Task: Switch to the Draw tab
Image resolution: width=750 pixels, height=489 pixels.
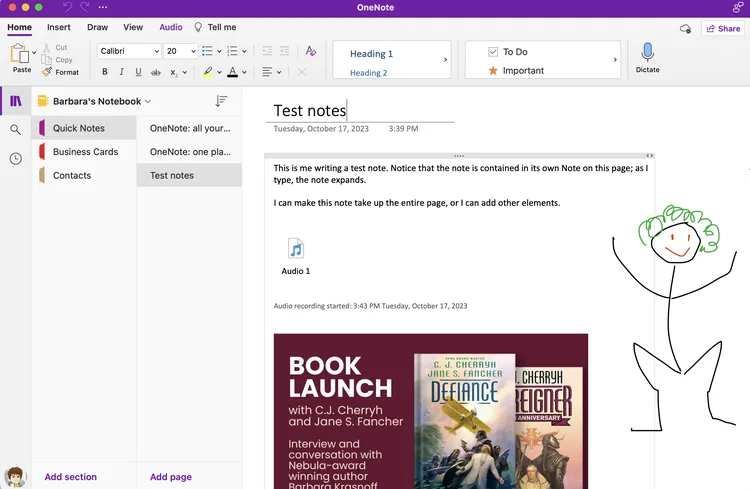Action: pyautogui.click(x=97, y=27)
